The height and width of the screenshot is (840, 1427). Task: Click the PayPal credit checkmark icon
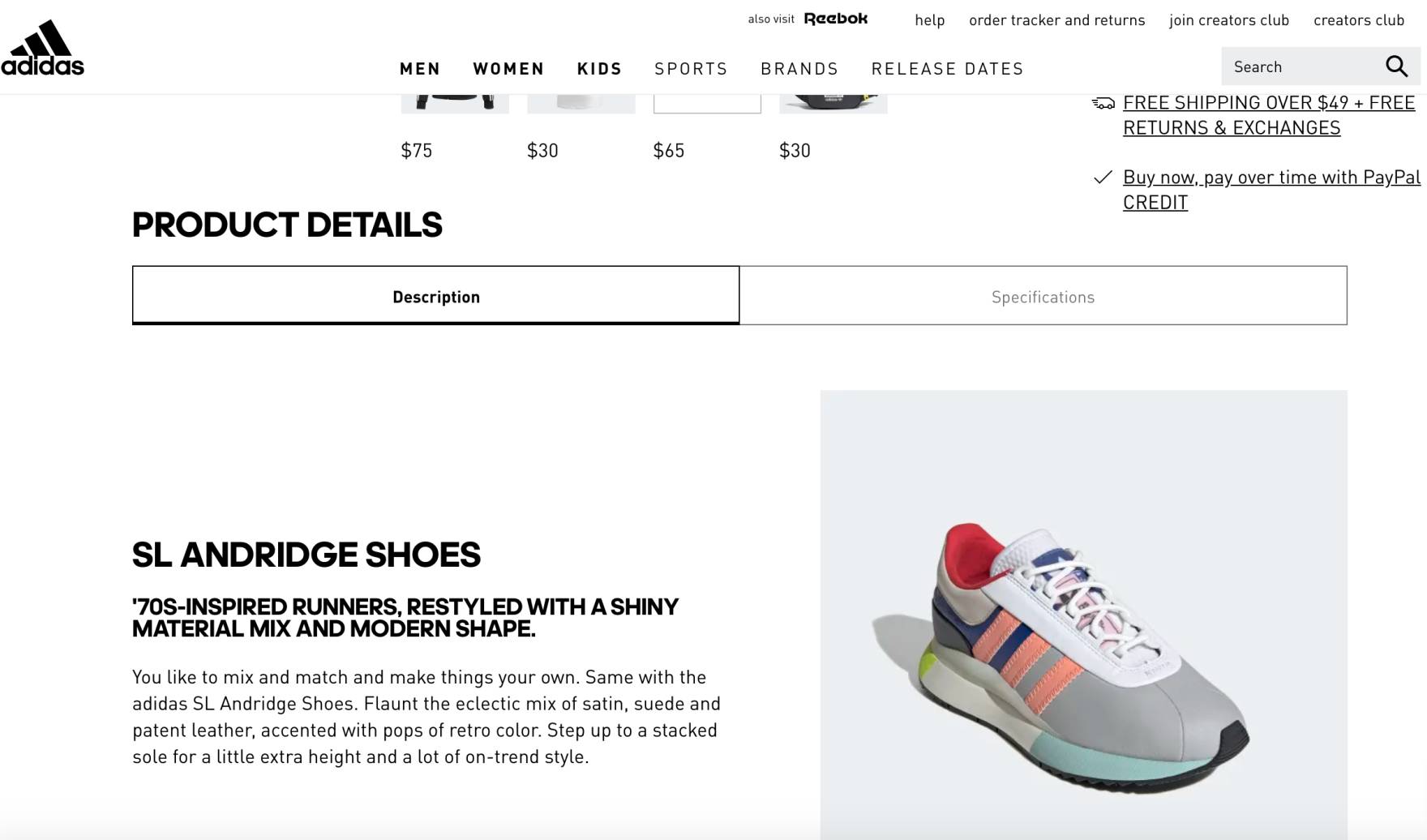click(1103, 178)
